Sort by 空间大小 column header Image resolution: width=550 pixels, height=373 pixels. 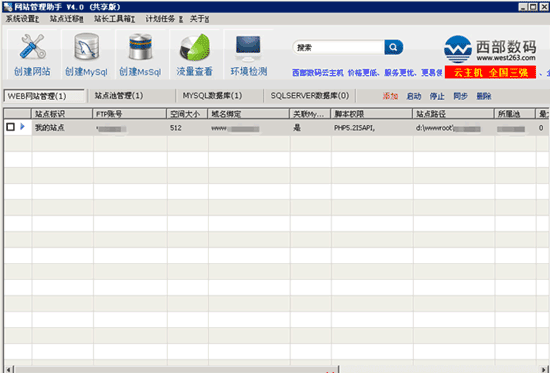187,114
